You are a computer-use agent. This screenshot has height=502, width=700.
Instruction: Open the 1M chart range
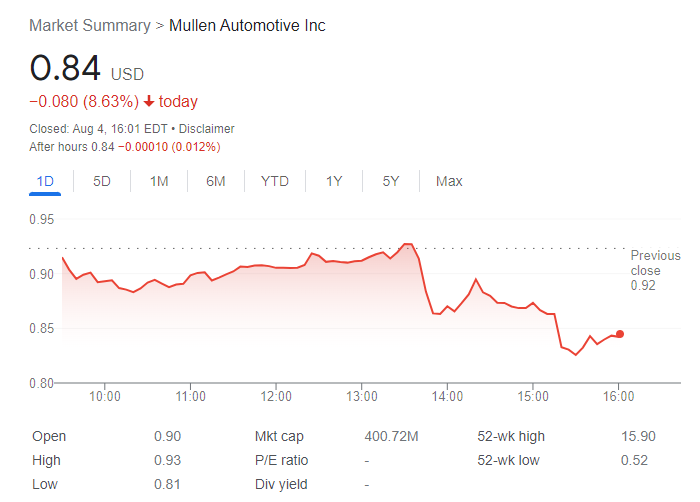(x=159, y=181)
